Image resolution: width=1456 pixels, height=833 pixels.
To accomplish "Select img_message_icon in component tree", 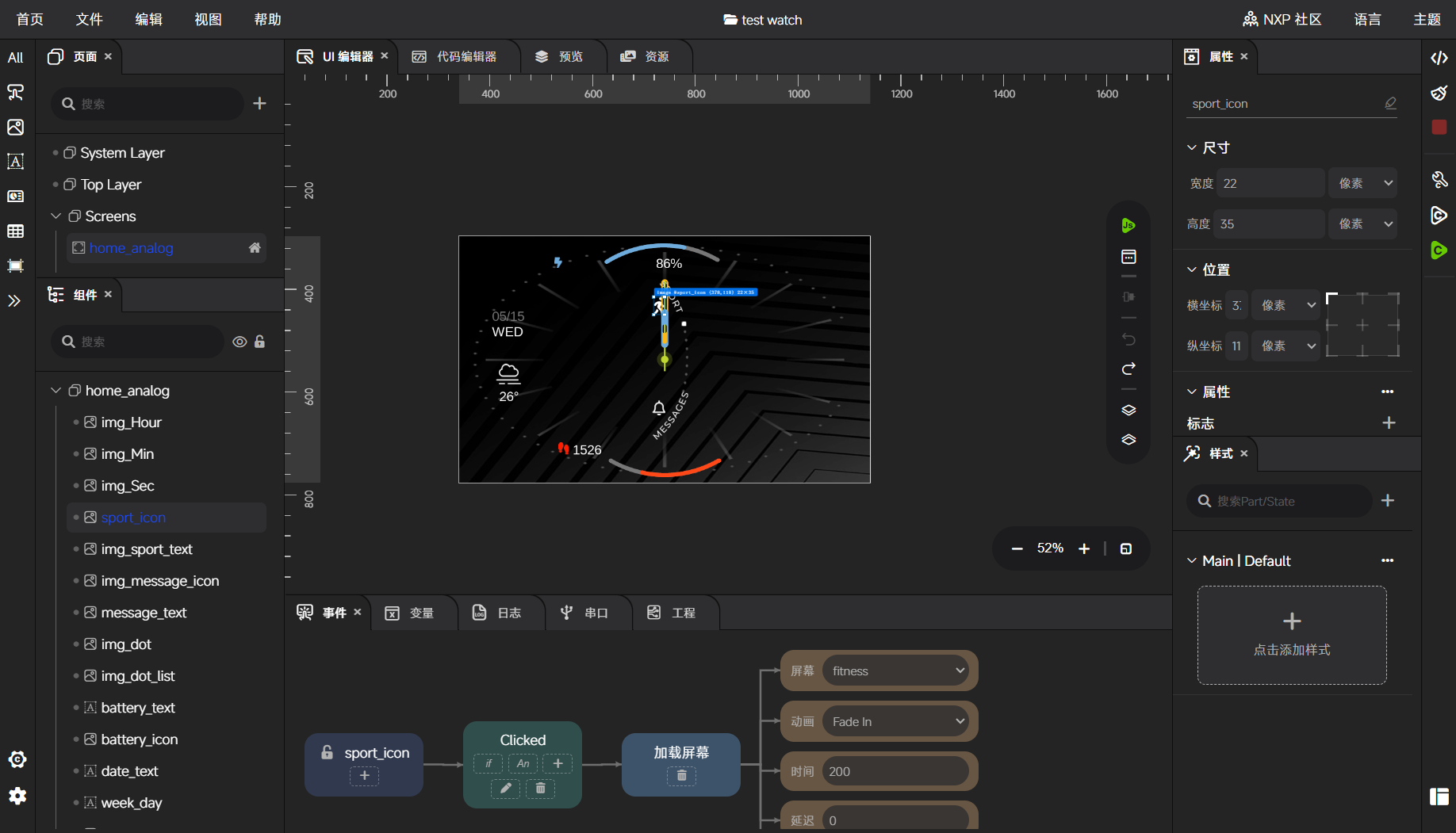I will click(x=159, y=581).
